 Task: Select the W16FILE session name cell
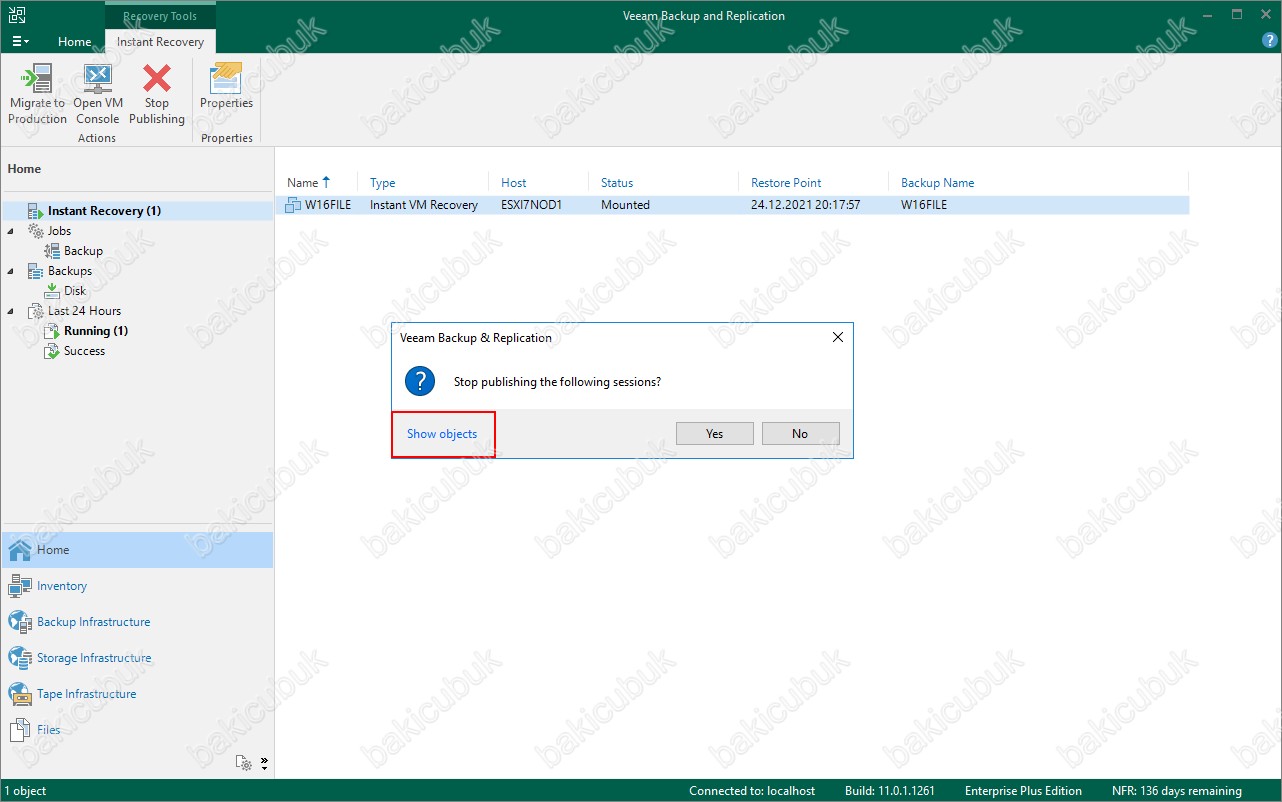pos(328,205)
